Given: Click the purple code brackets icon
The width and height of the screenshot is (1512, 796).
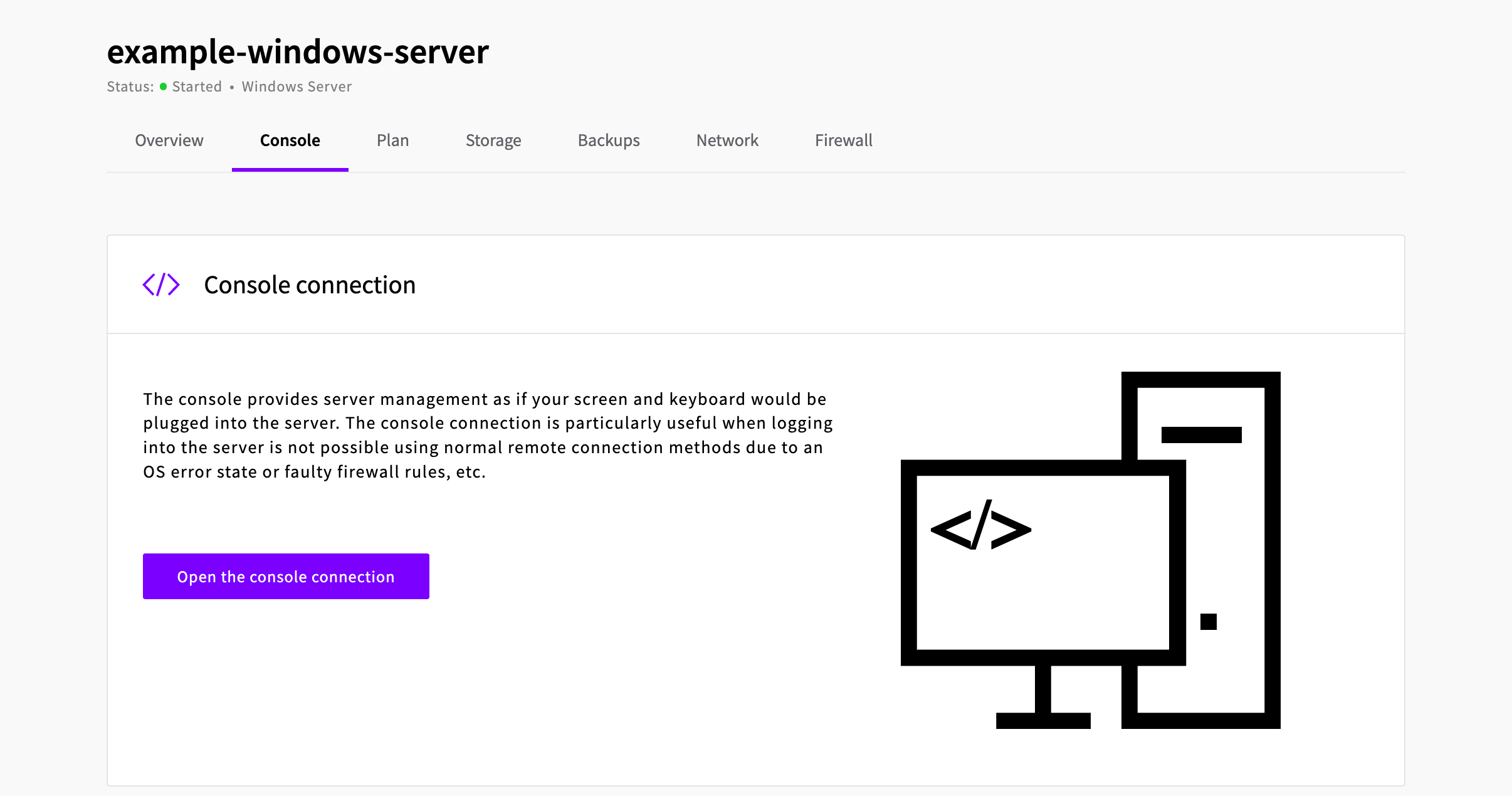Looking at the screenshot, I should click(161, 285).
